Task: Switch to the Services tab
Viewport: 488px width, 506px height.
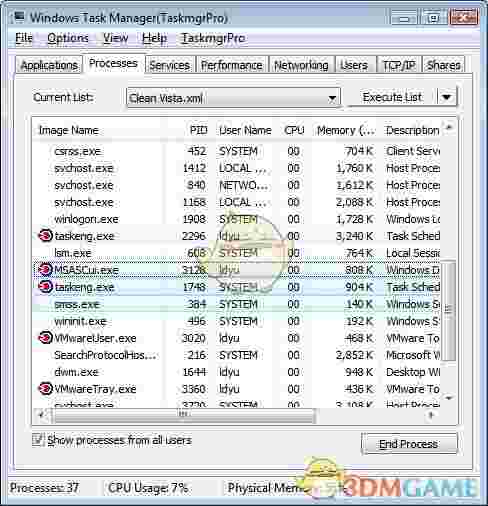Action: (x=170, y=65)
